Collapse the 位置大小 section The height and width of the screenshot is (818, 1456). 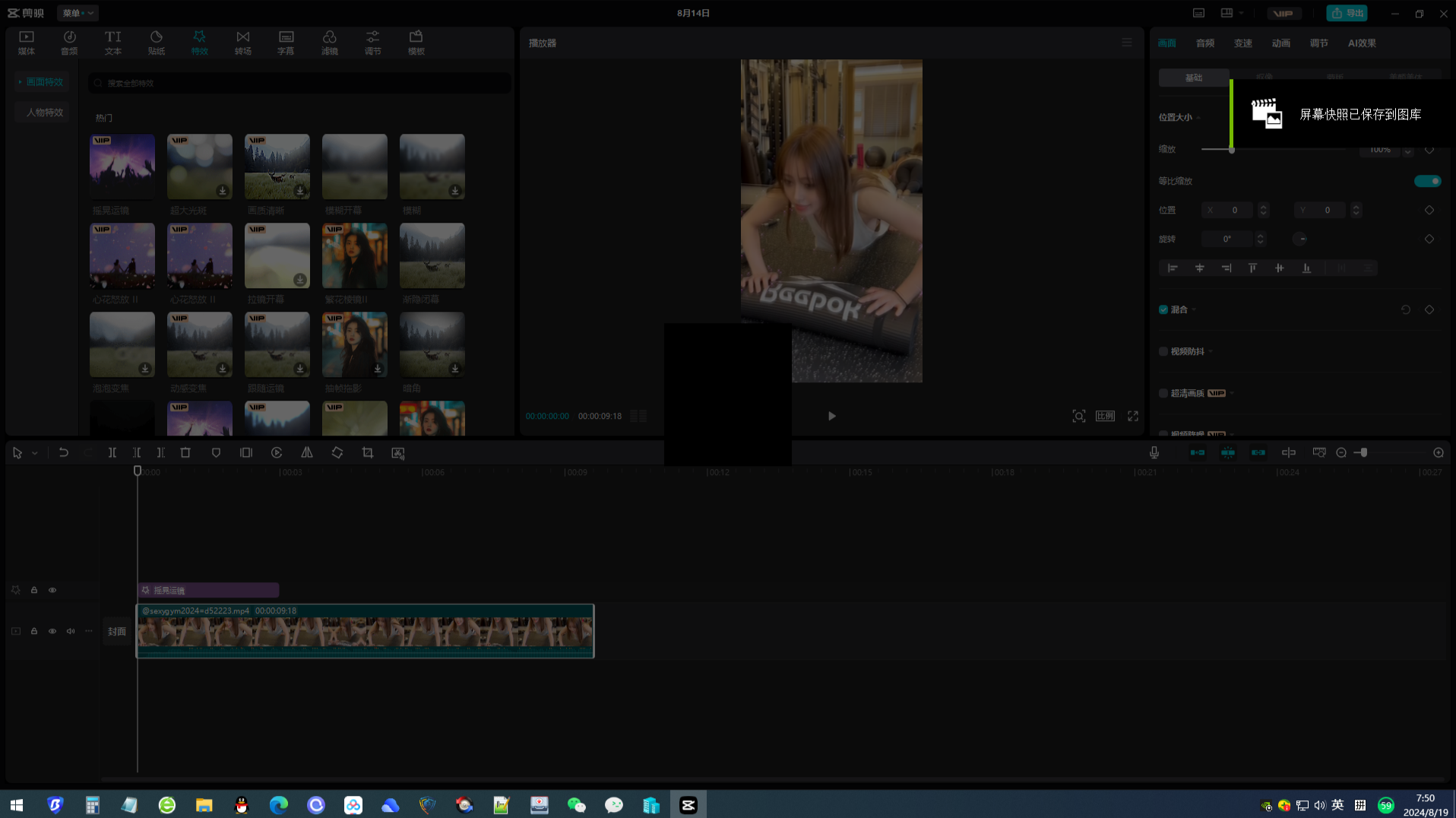pos(1198,118)
